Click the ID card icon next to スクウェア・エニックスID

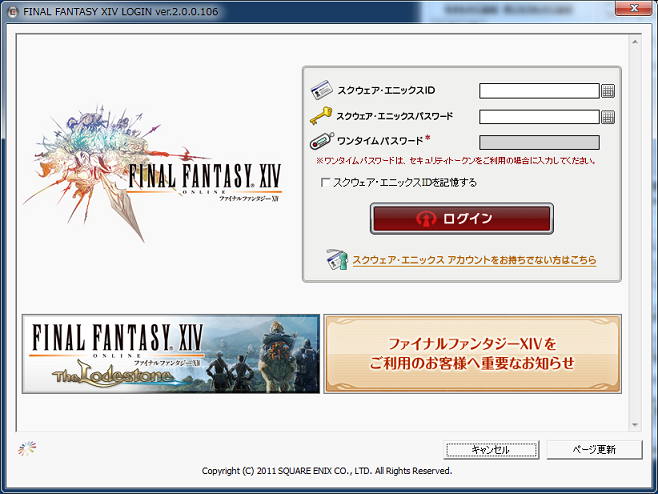pyautogui.click(x=321, y=90)
